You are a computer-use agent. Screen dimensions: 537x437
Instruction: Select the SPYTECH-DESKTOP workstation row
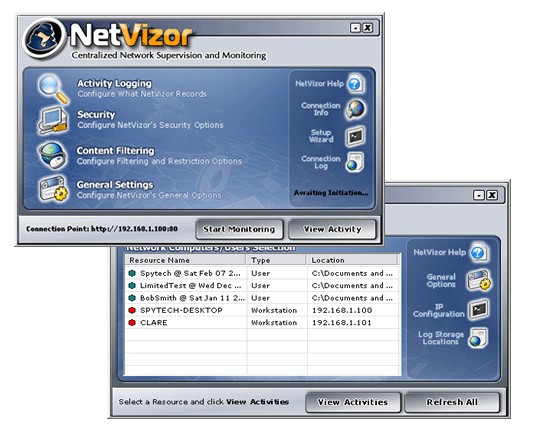point(262,310)
